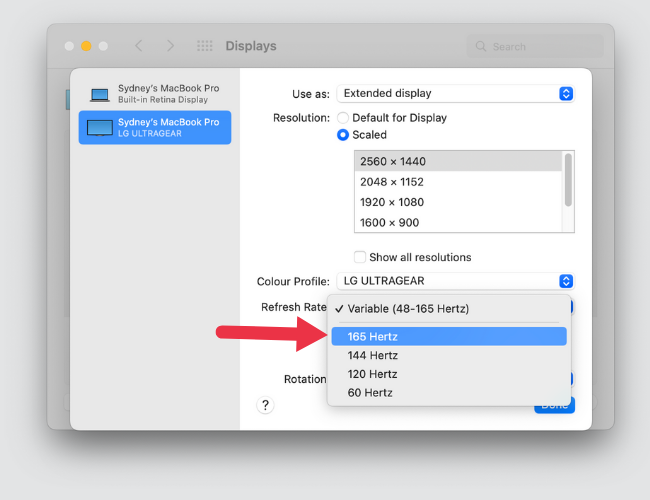Choose Variable (48-165 Hertz) refresh rate

coord(449,308)
